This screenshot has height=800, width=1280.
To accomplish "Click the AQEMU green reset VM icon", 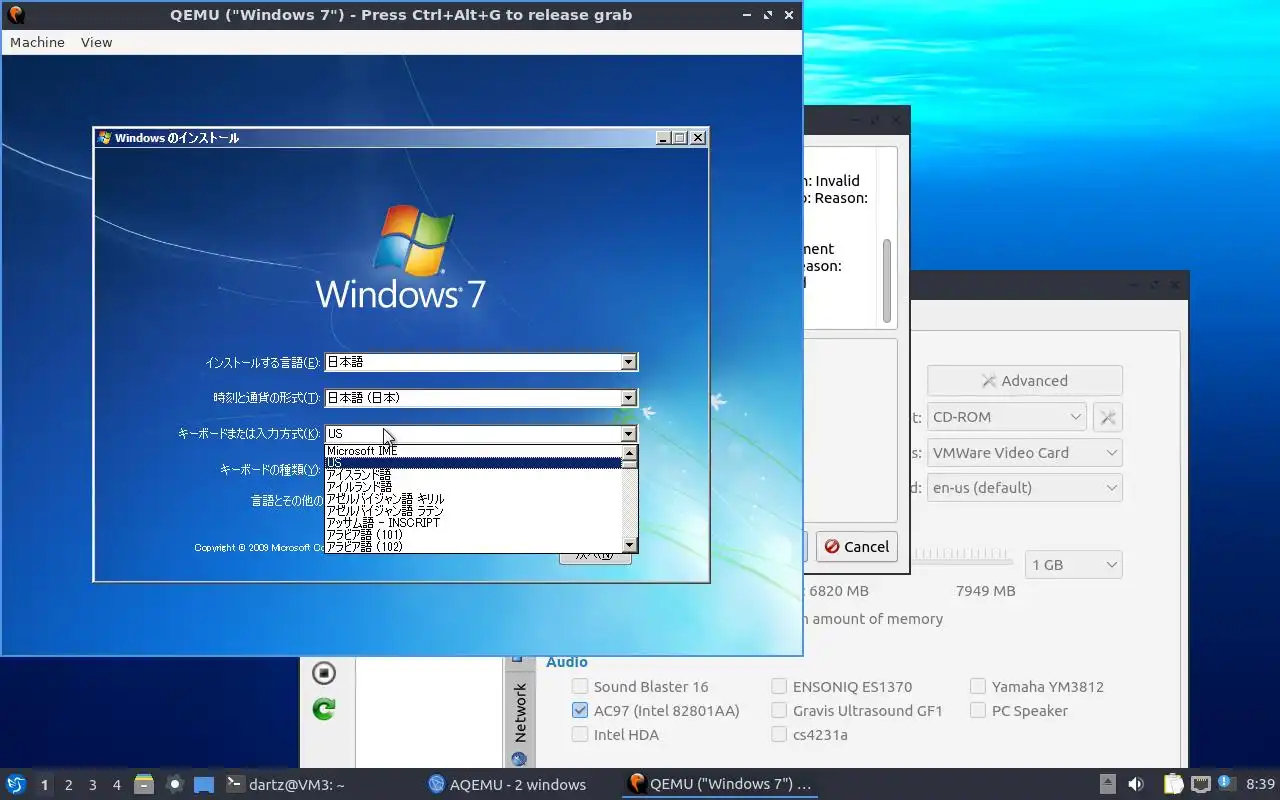I will coord(324,710).
